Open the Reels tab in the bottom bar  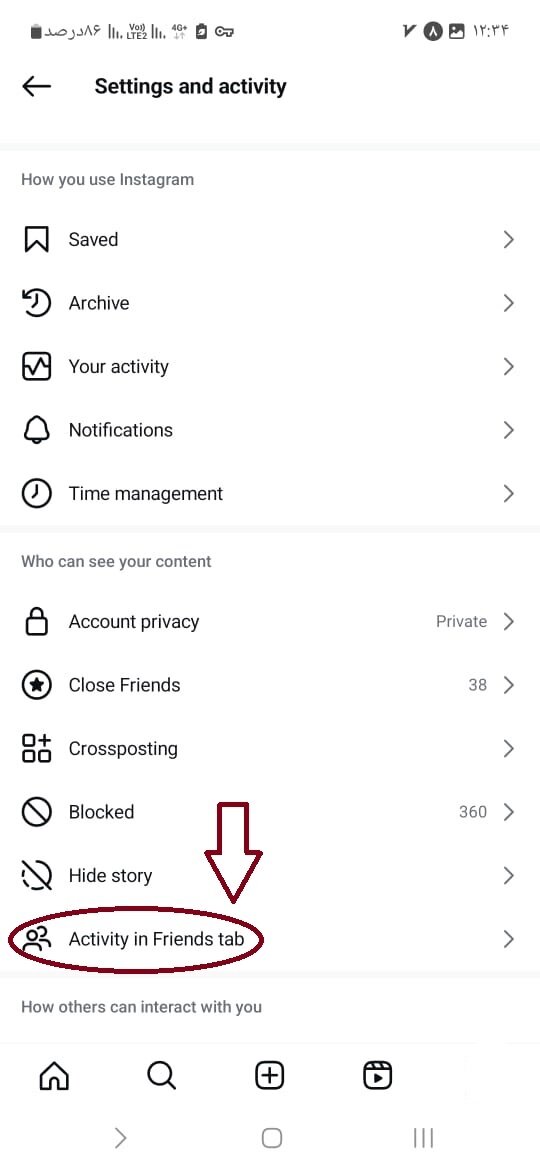[377, 1075]
